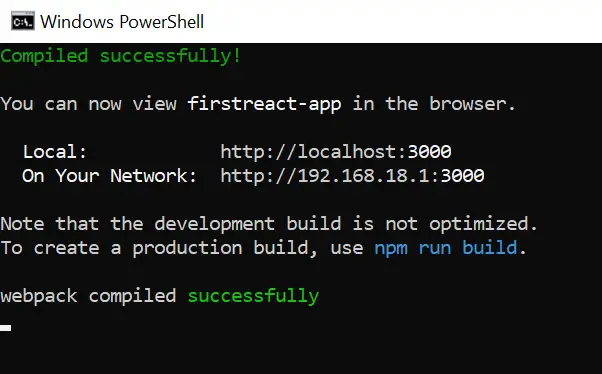Click the blue npm run build command

coord(446,248)
